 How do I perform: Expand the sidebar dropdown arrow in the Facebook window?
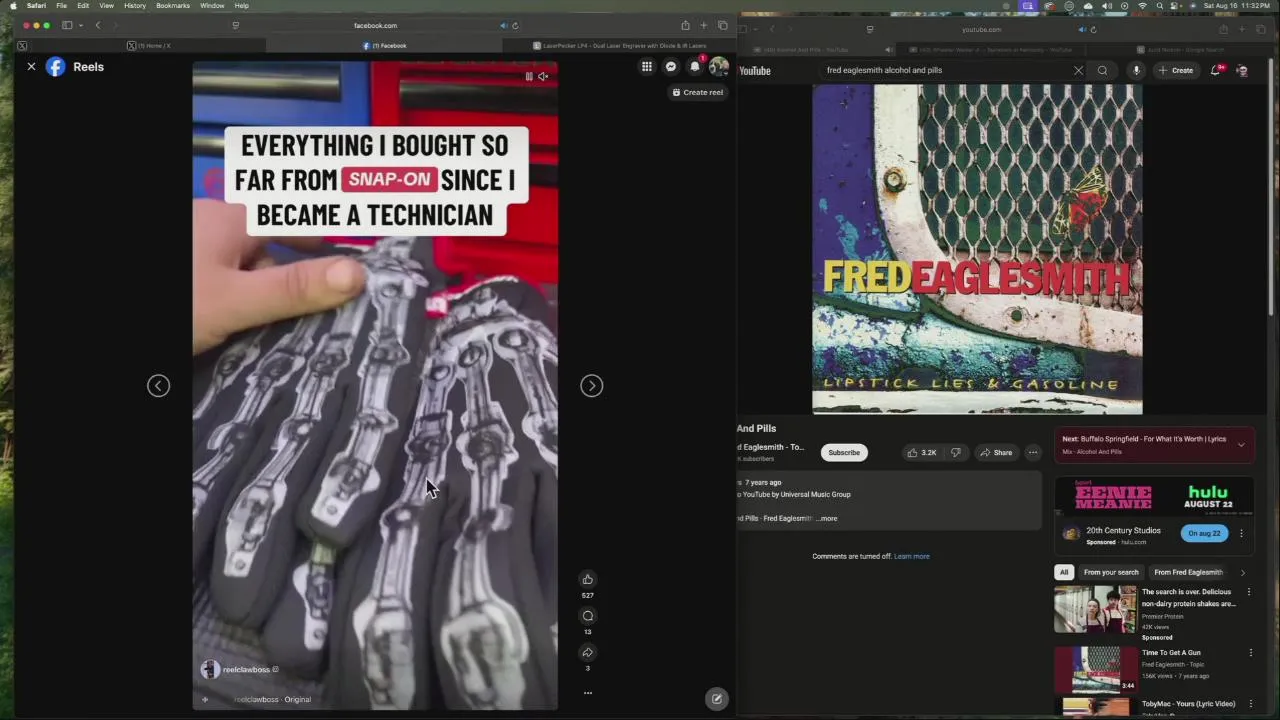79,25
